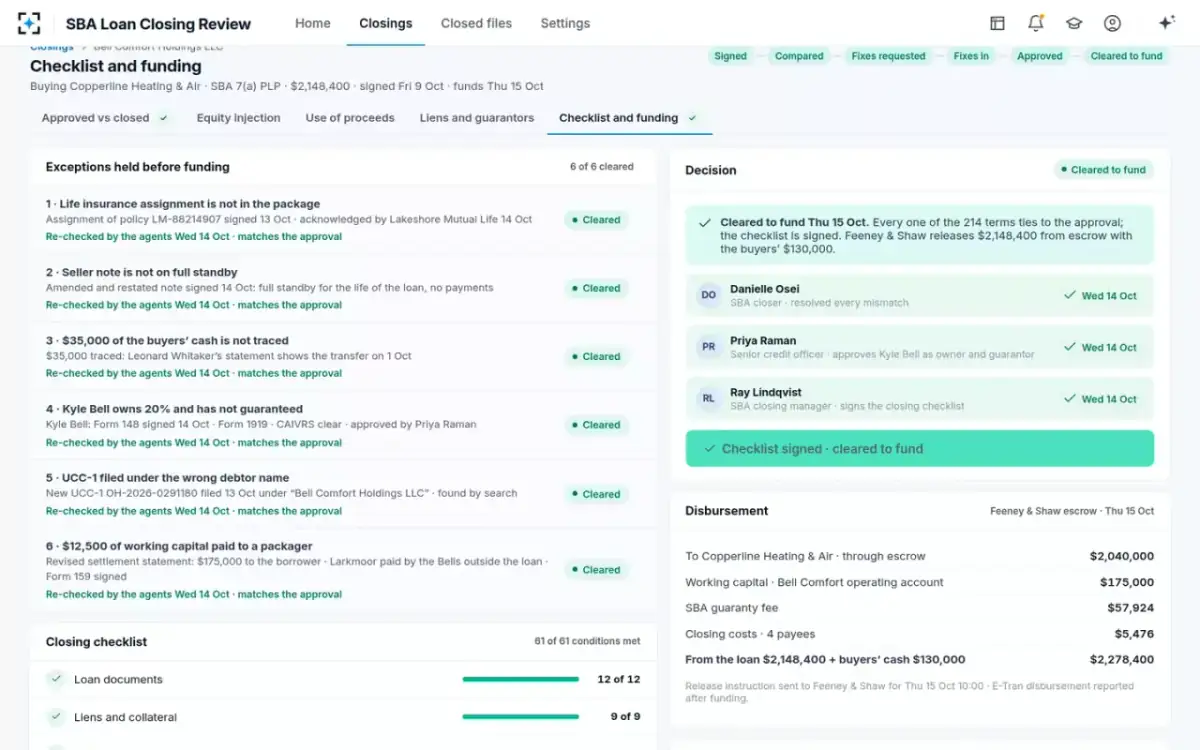Click the '61 of 61 conditions met' text
1200x750 pixels.
[x=587, y=641]
